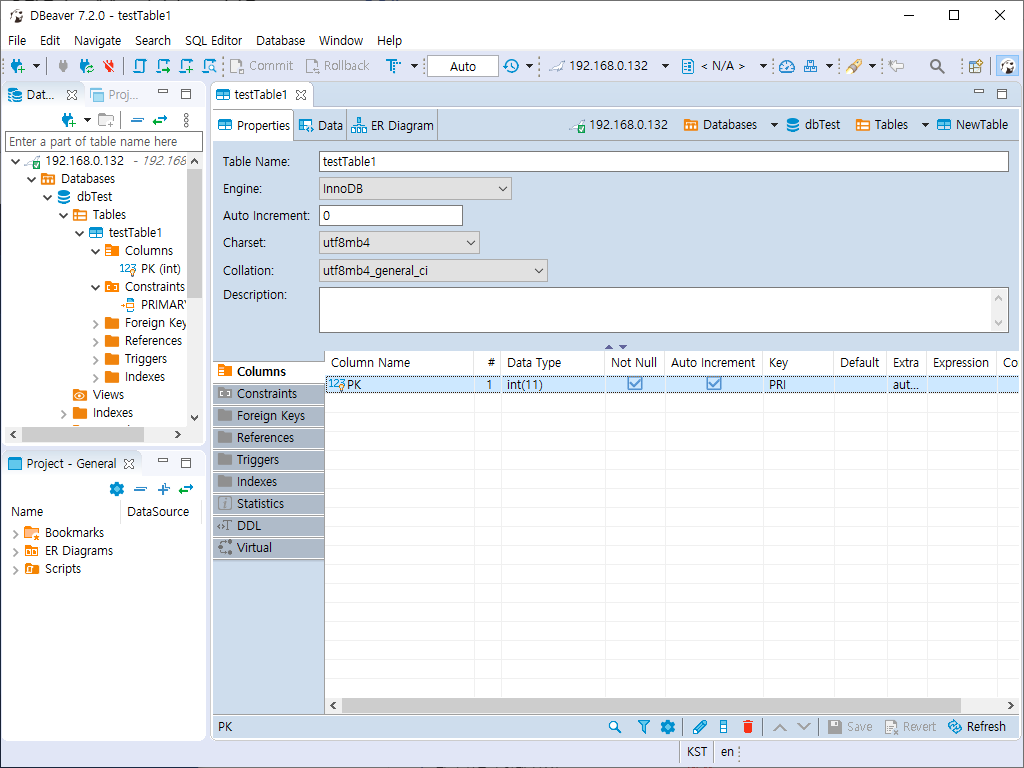Click the Commit button
This screenshot has width=1024, height=768.
pyautogui.click(x=262, y=66)
